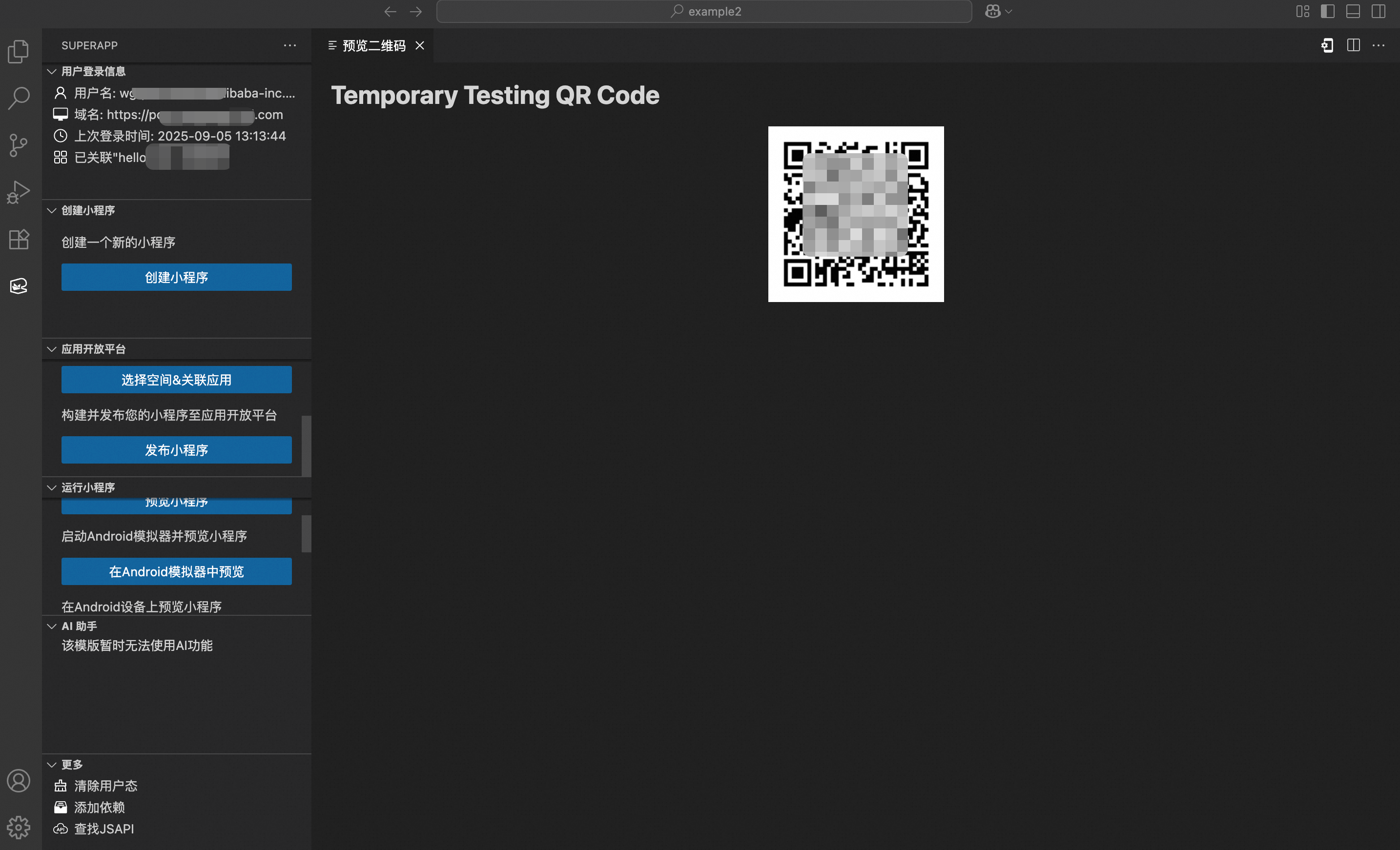Open the Extensions view
Screen dimensions: 1400x850
18,239
